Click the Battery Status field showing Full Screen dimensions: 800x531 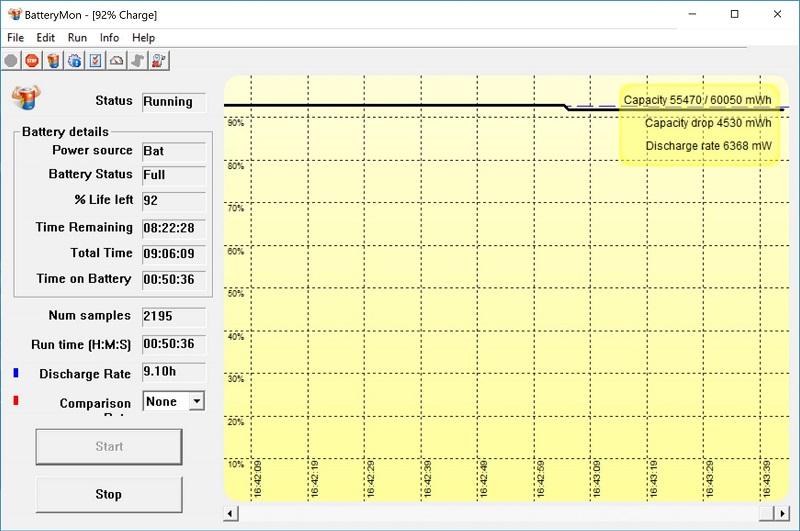coord(174,175)
